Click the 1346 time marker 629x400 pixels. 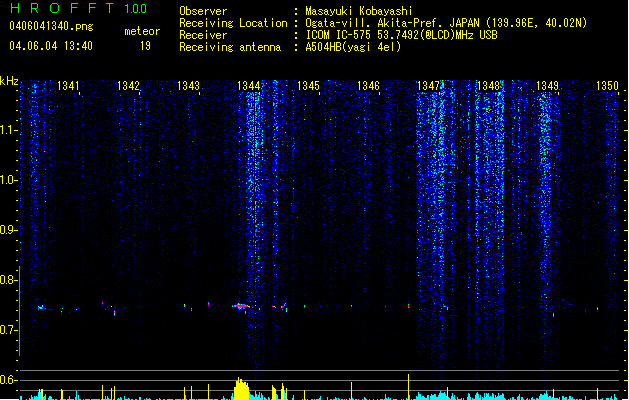[x=368, y=85]
